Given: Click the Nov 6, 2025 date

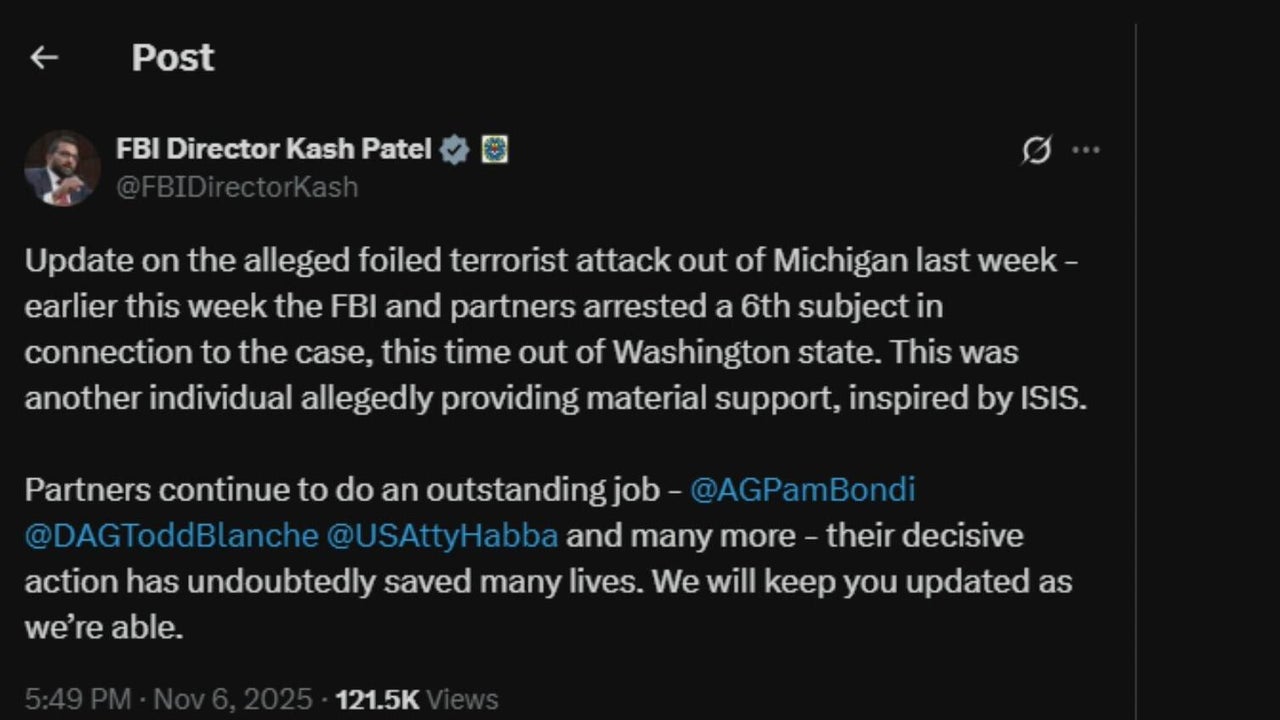Looking at the screenshot, I should click(231, 699).
